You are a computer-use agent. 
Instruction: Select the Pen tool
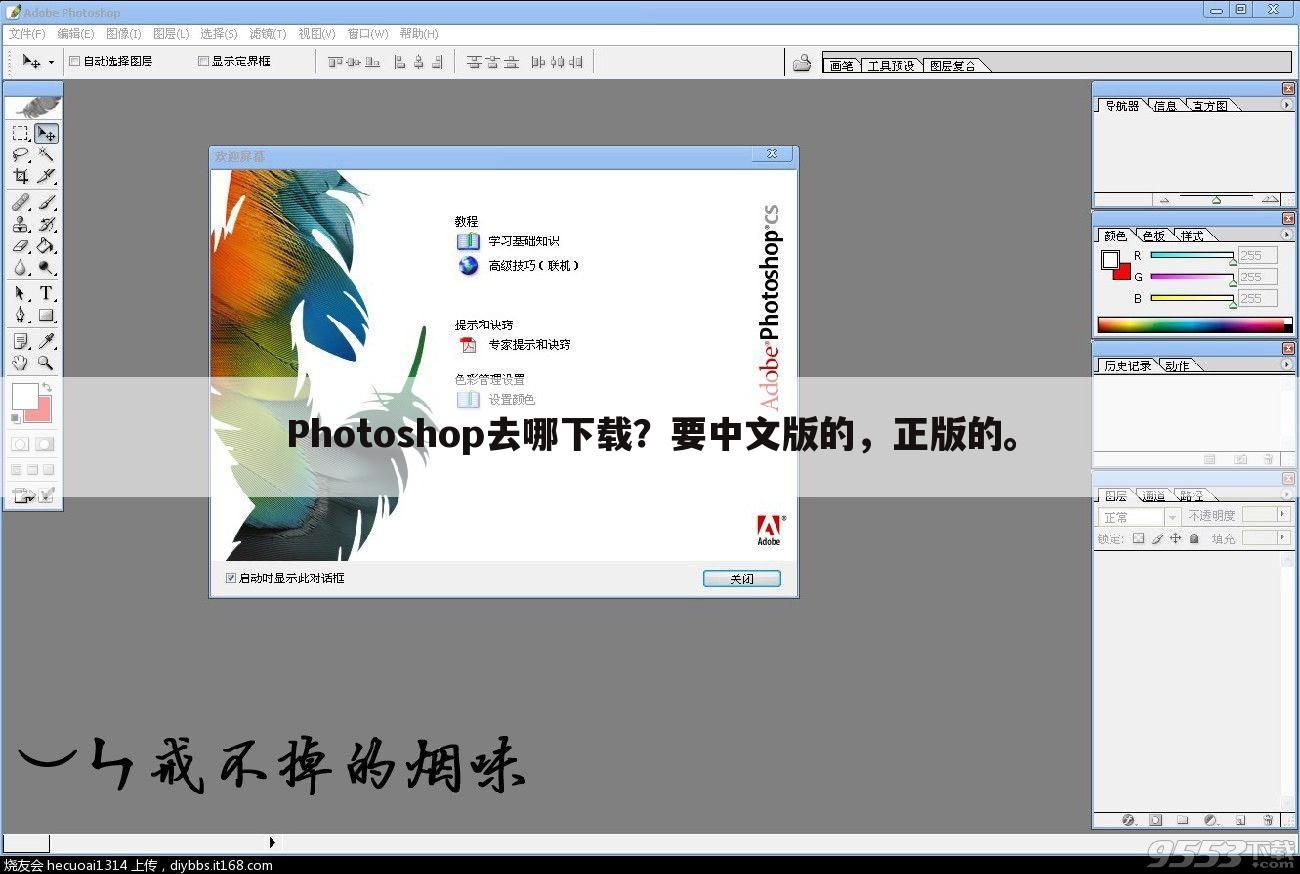pos(20,316)
